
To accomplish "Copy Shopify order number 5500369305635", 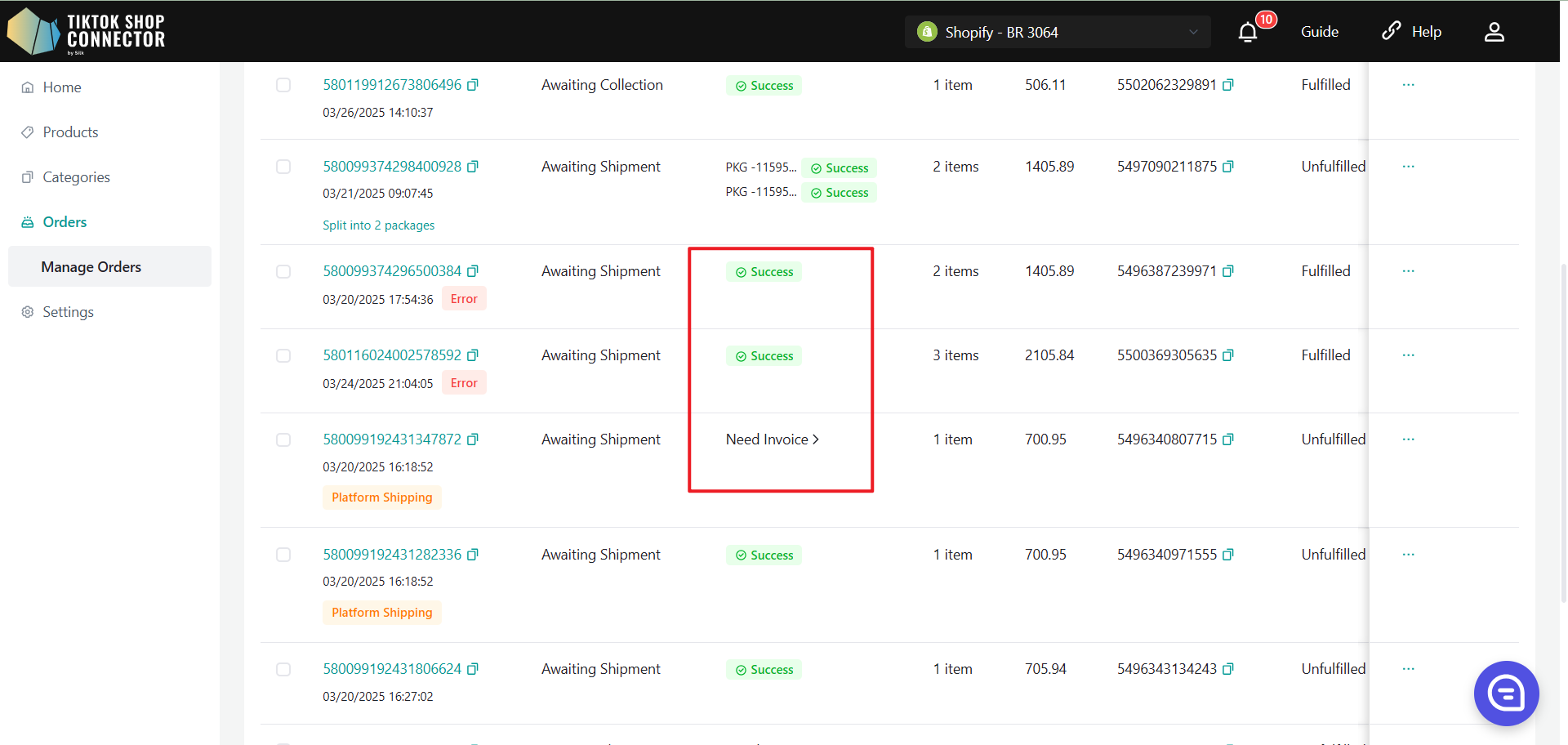I will 1228,355.
